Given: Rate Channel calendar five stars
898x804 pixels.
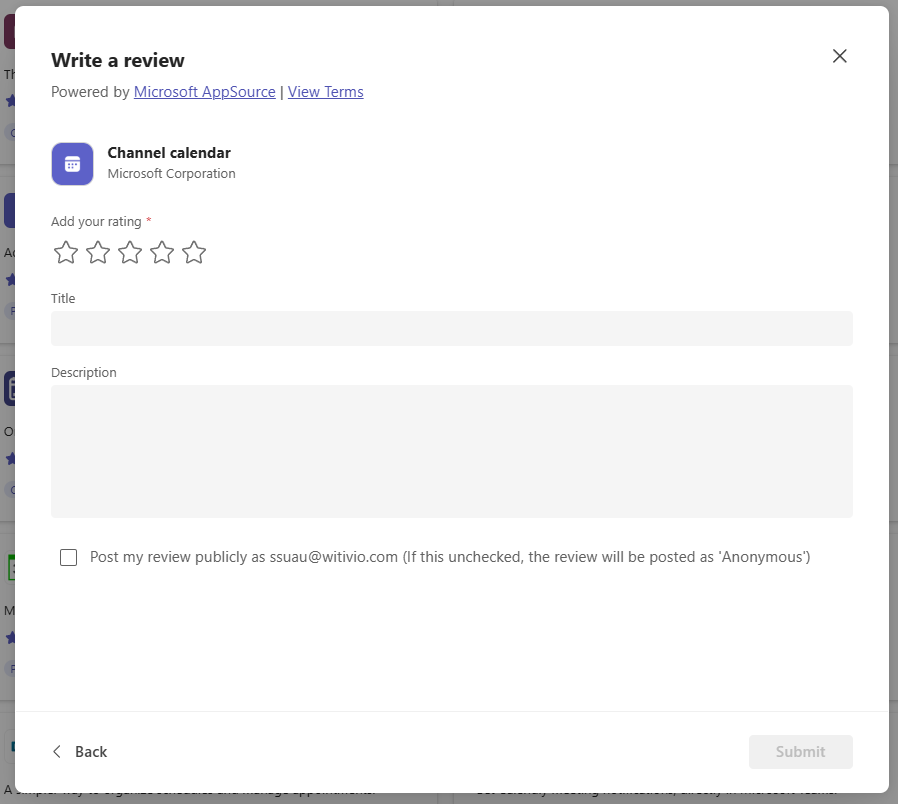Looking at the screenshot, I should [194, 253].
